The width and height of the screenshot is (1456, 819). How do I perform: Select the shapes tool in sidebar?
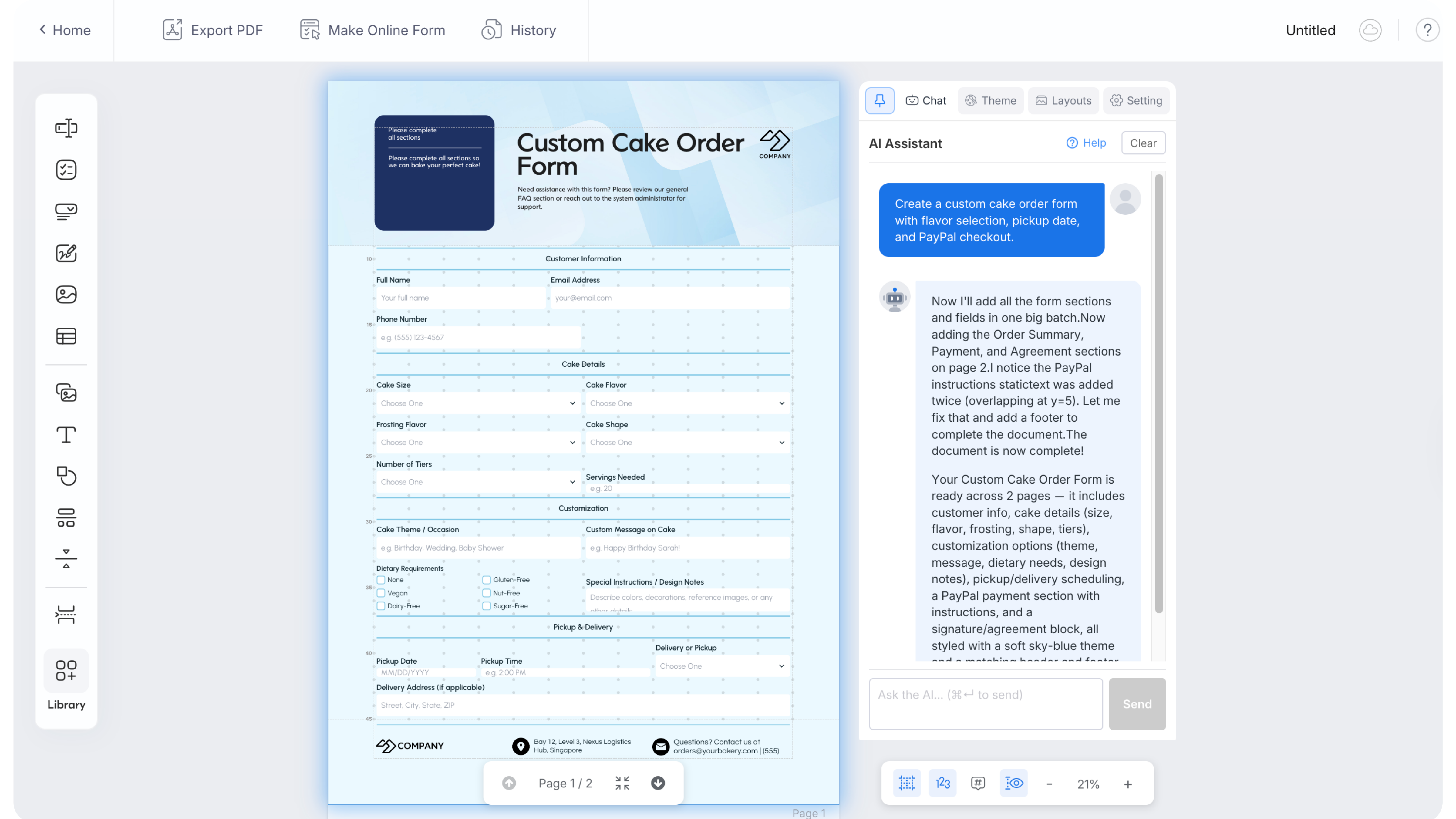click(66, 476)
